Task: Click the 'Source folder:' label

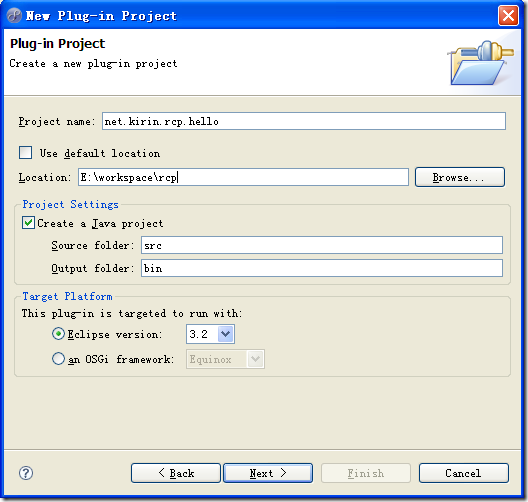Action: [x=93, y=245]
